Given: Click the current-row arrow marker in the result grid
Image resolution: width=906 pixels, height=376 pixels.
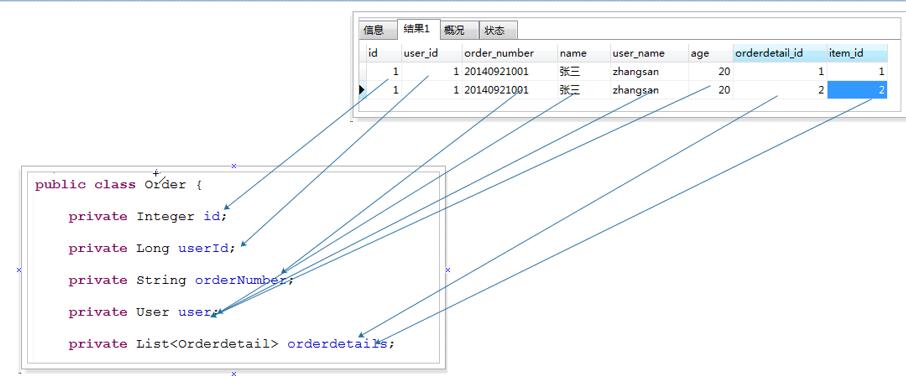Looking at the screenshot, I should coord(362,90).
